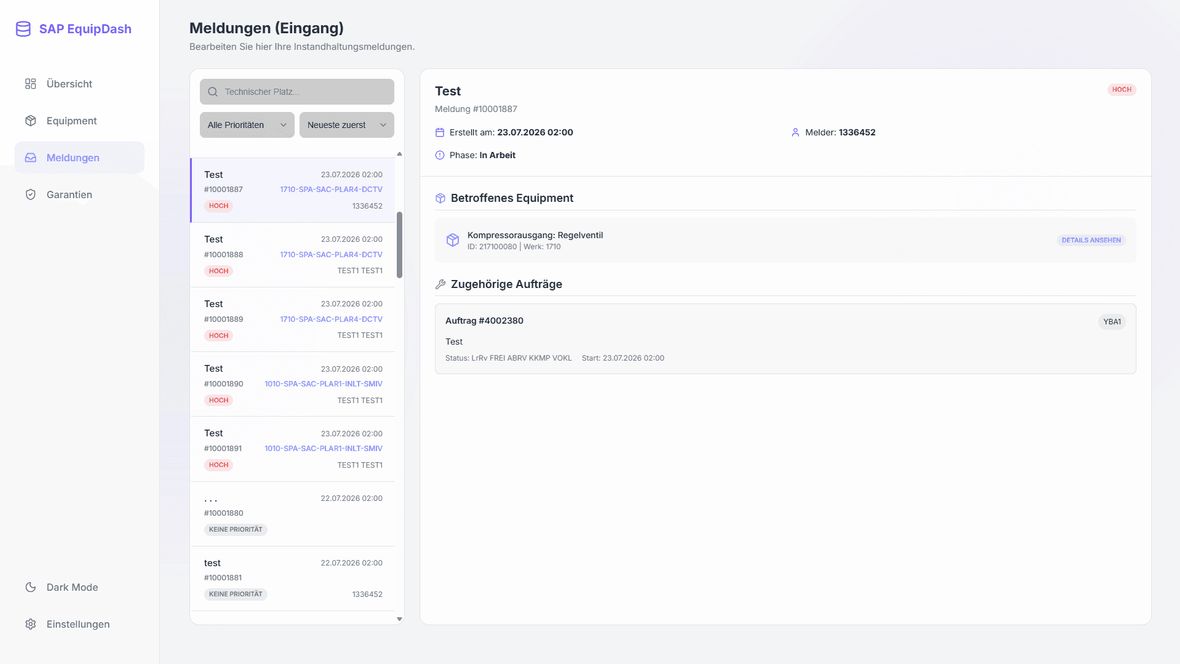Open 1010-SPA-SAC-PLAR1-INLT-SMIV link of message #10001891
This screenshot has height=664, width=1180.
tap(324, 449)
